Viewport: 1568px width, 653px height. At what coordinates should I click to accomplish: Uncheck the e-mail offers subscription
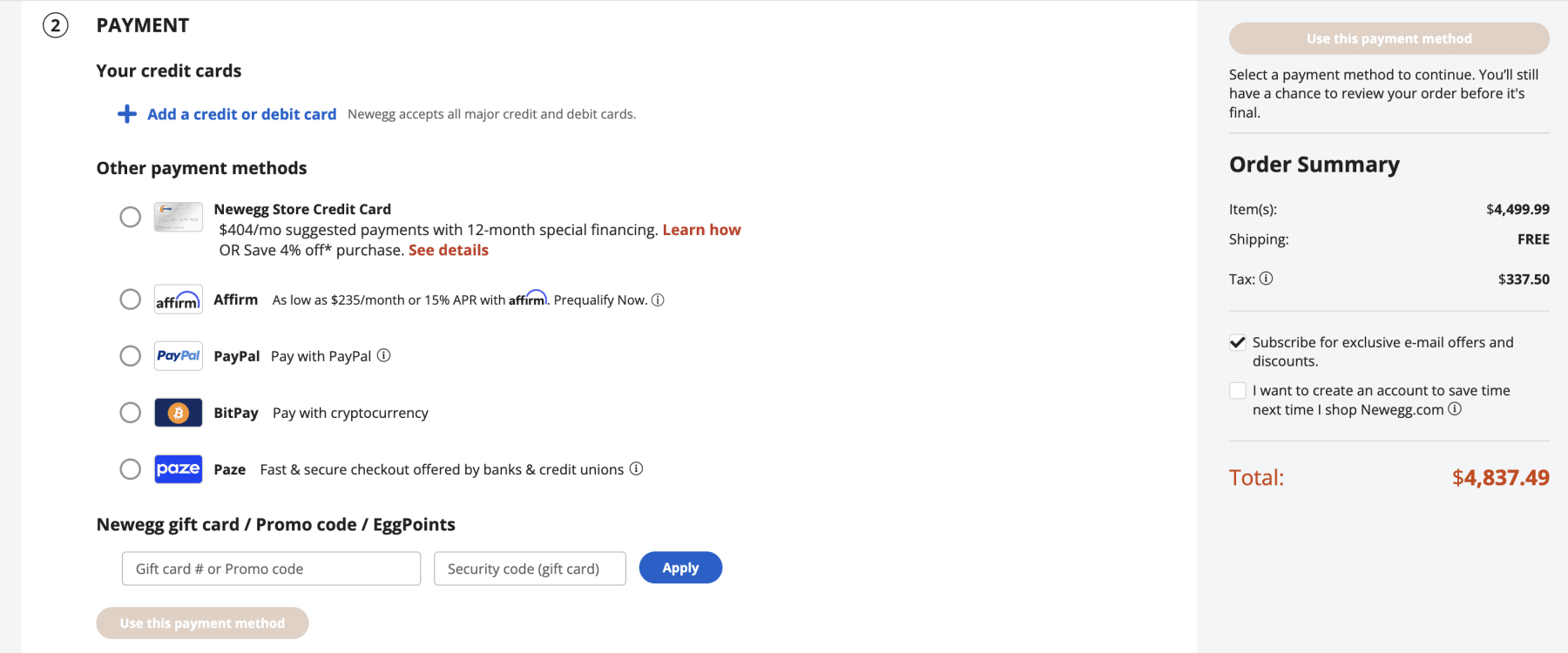[1238, 341]
